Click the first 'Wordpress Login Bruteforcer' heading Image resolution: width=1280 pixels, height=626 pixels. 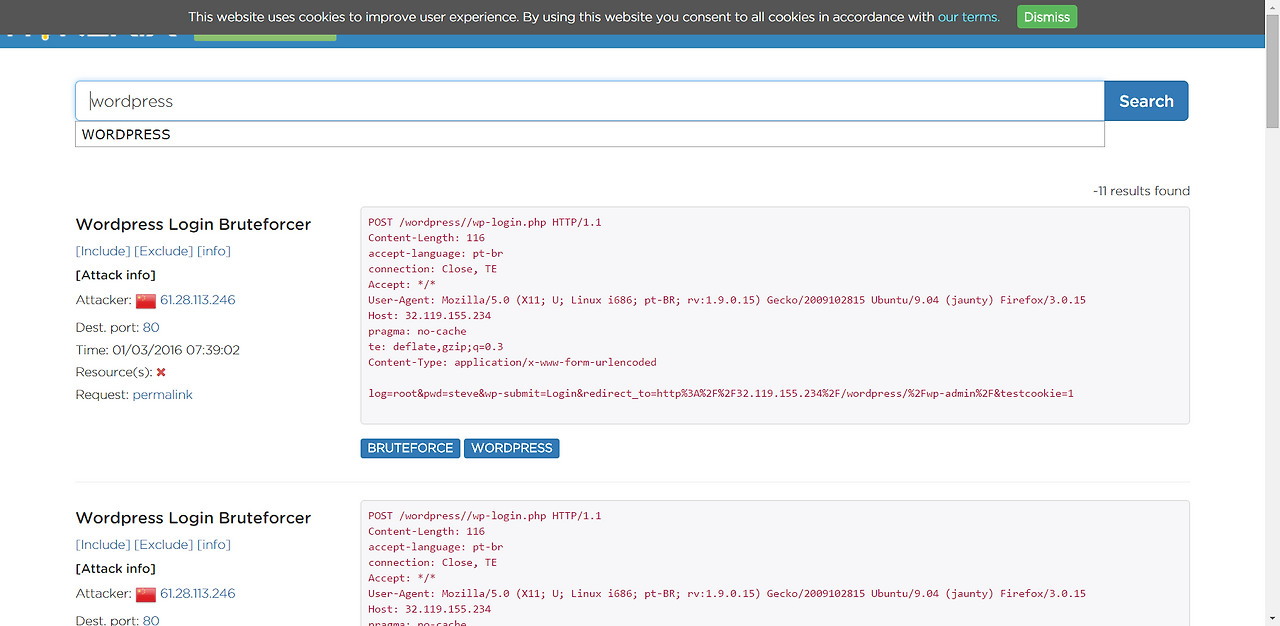click(x=193, y=224)
